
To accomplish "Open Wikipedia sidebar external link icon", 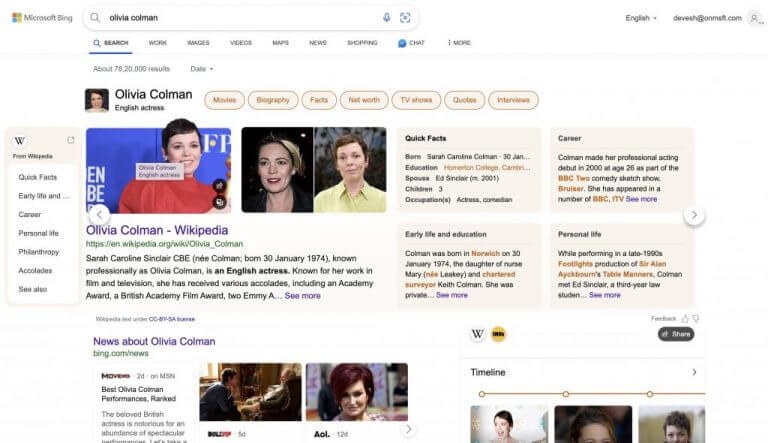I will tap(71, 140).
